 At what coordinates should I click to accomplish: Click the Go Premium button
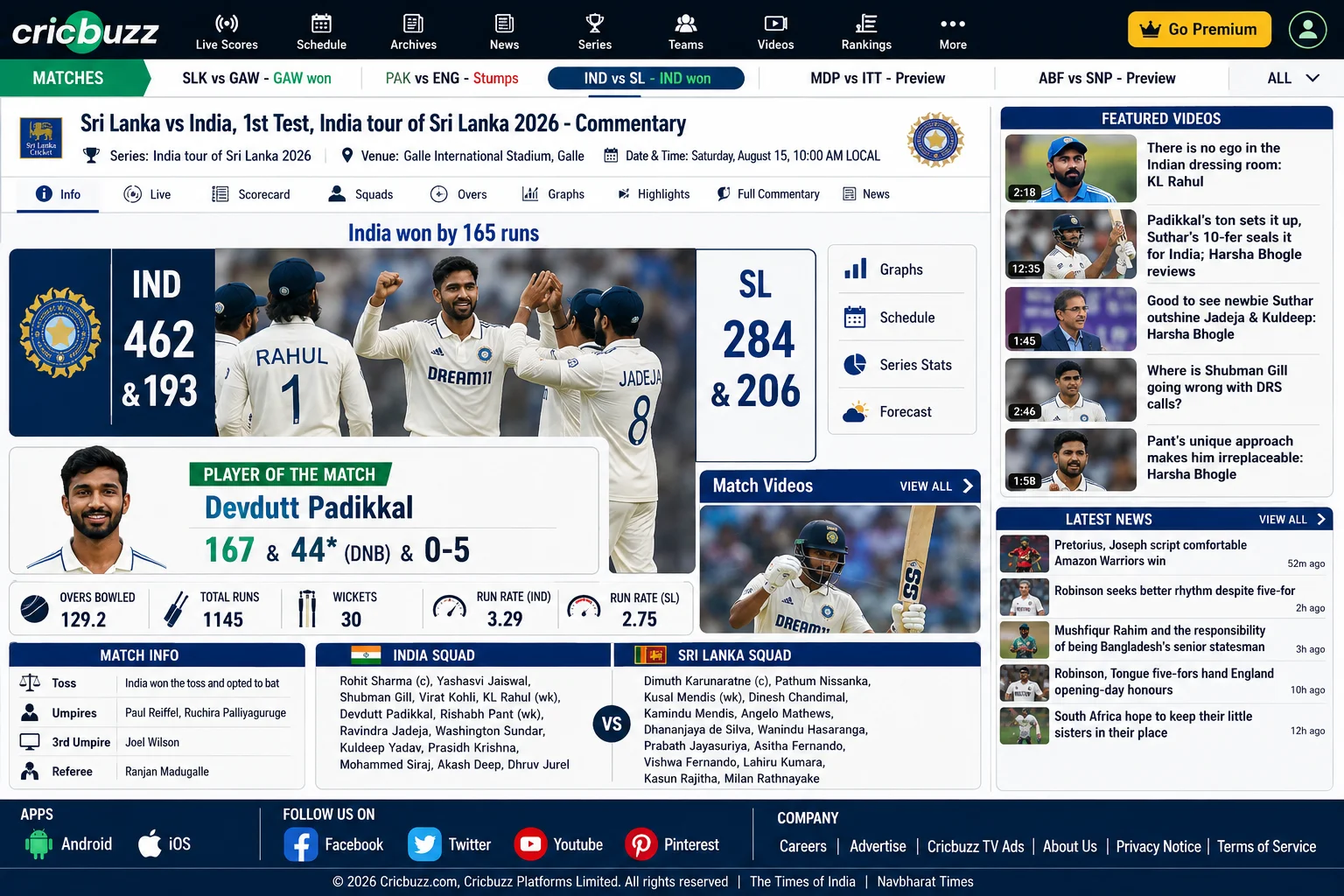[1199, 29]
